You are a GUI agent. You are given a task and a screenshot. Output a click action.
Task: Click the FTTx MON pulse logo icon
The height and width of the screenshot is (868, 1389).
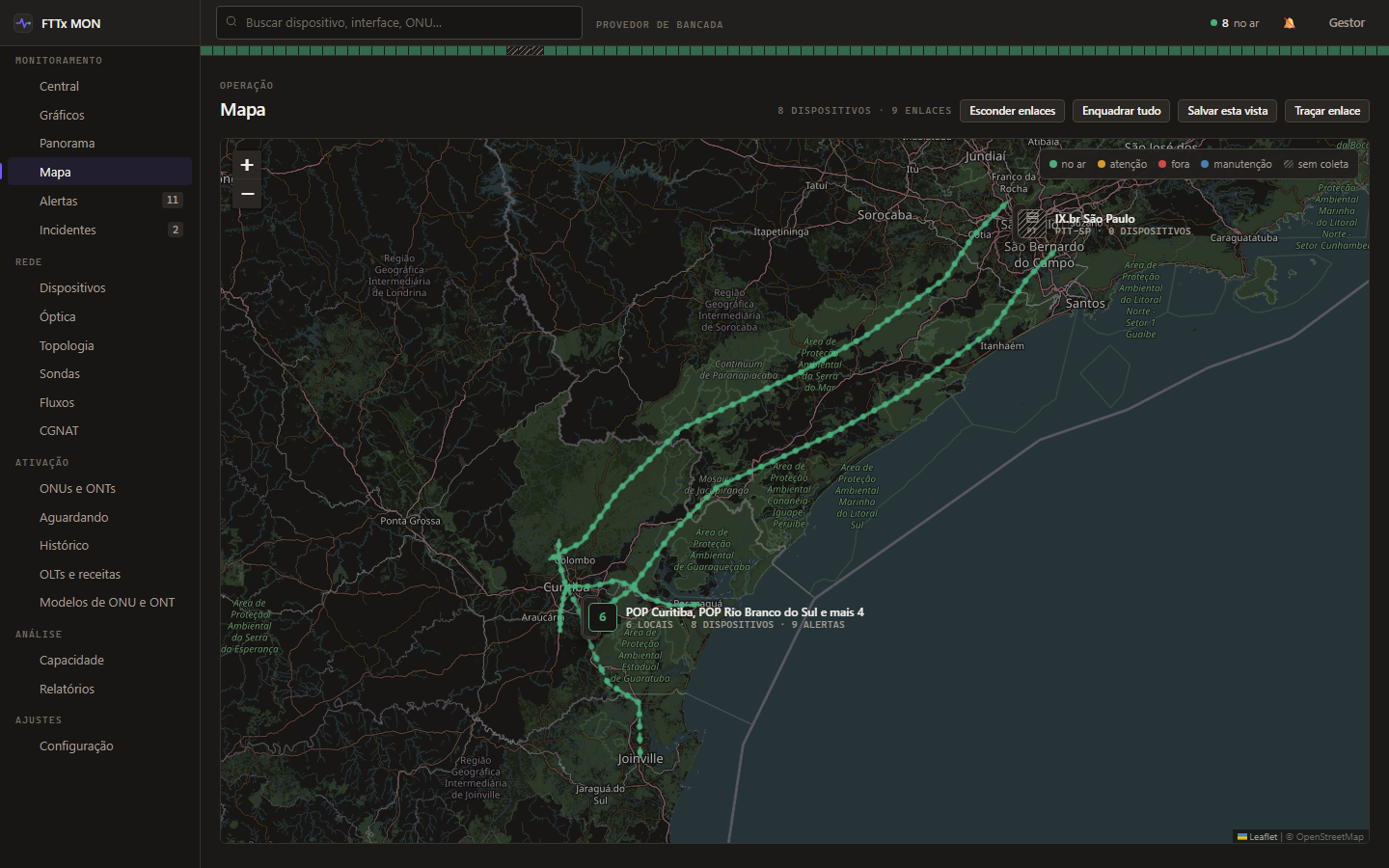(23, 23)
